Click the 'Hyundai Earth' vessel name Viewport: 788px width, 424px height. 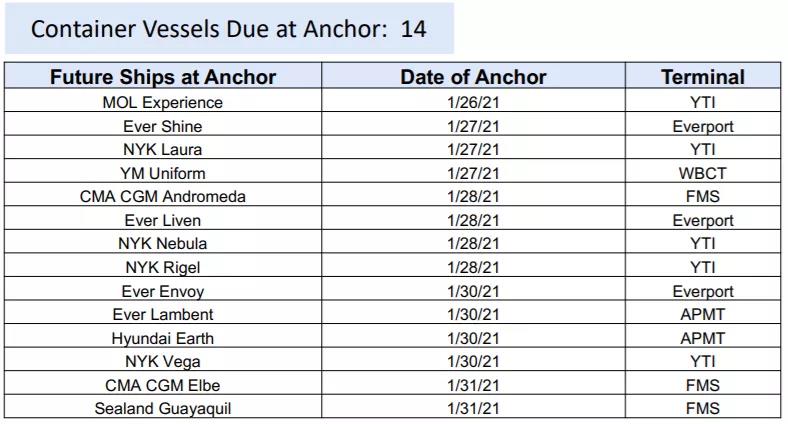coord(163,338)
